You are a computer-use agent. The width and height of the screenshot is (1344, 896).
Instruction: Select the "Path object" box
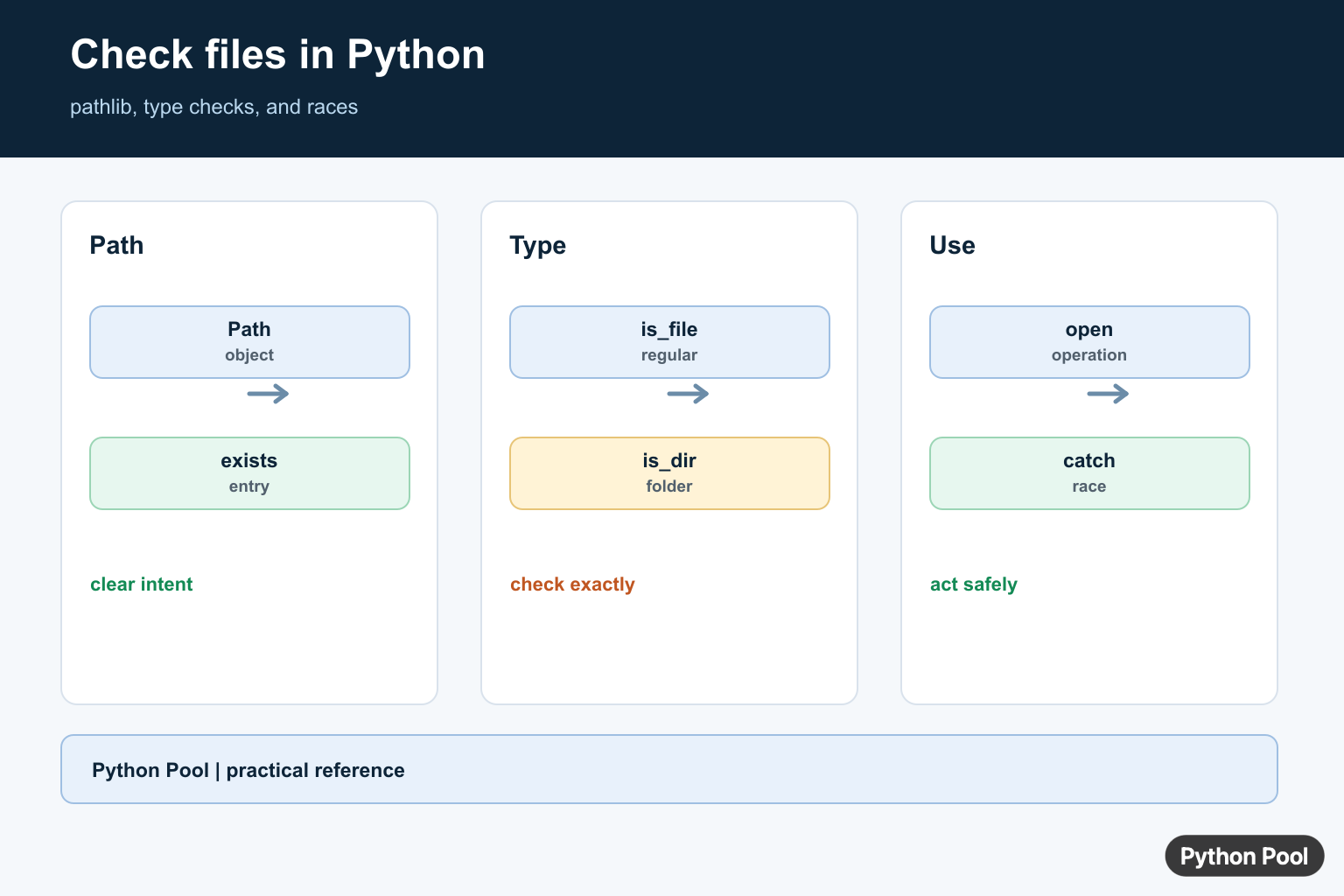point(249,342)
